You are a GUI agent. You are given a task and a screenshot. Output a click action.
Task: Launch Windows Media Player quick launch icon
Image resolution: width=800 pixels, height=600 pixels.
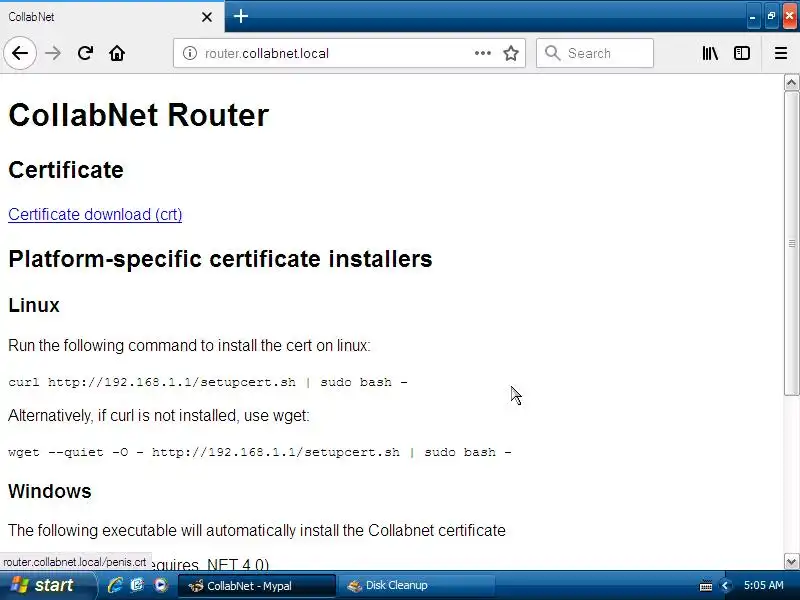(x=161, y=585)
